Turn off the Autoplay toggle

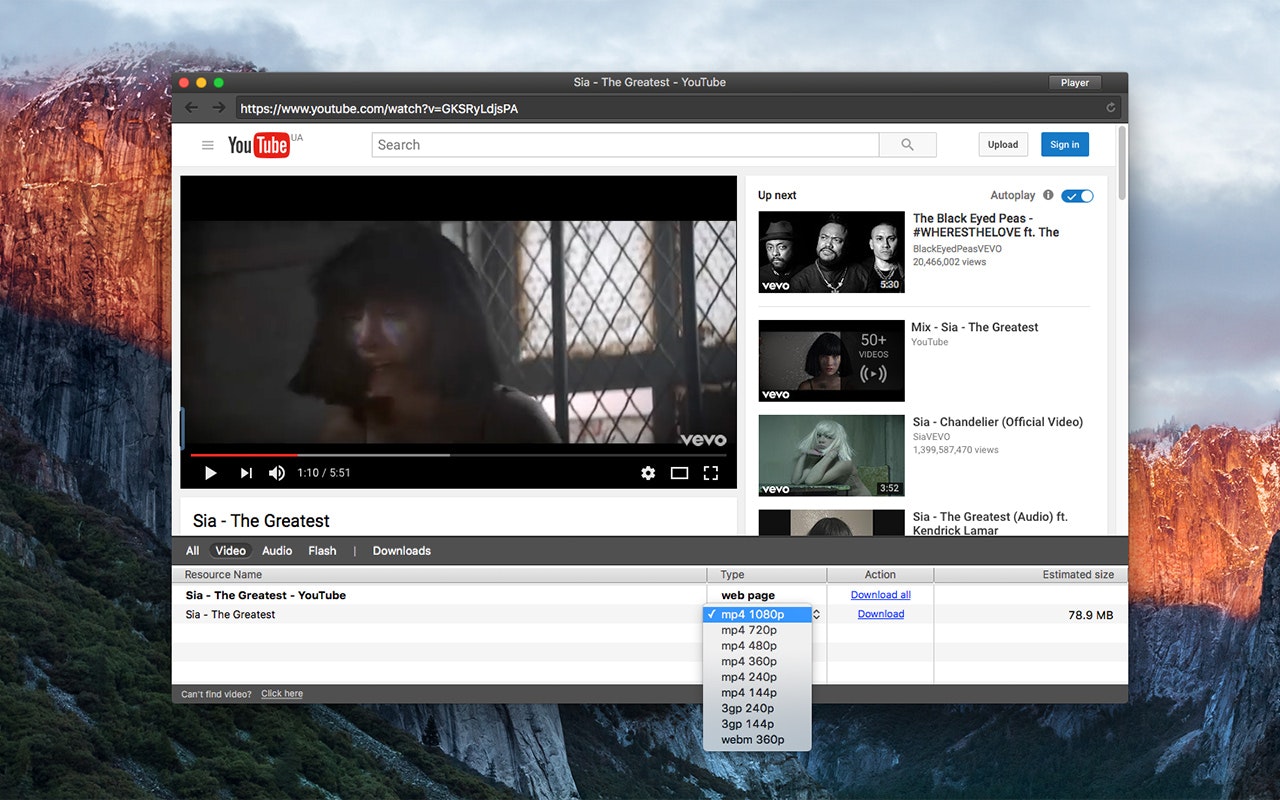[1077, 196]
